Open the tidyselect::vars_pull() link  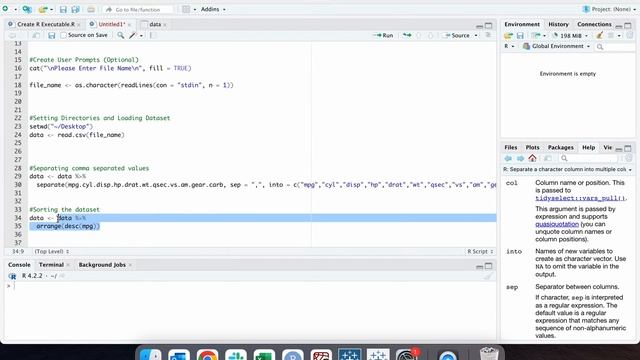580,198
